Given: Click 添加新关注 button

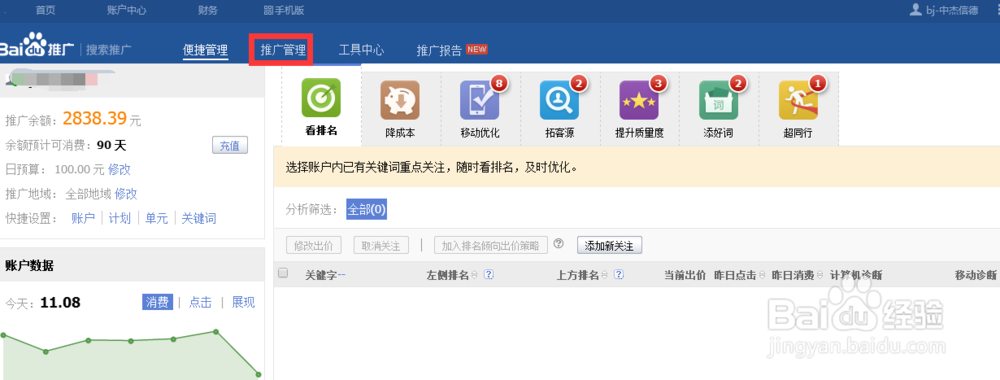Looking at the screenshot, I should (609, 245).
